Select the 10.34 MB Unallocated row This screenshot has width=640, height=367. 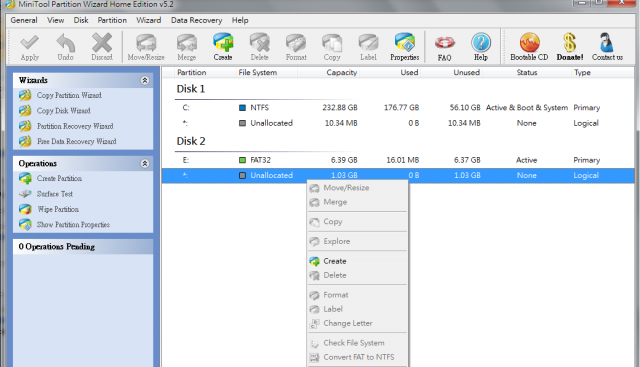point(398,123)
